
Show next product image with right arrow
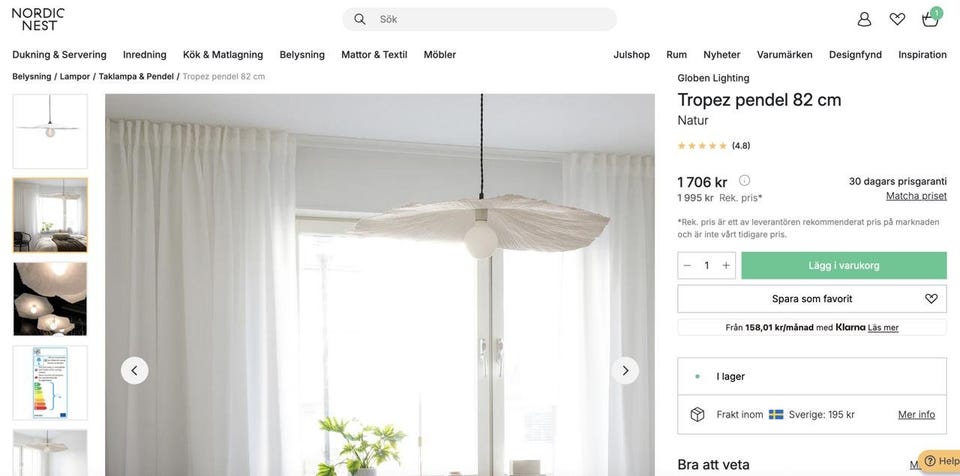pos(625,371)
